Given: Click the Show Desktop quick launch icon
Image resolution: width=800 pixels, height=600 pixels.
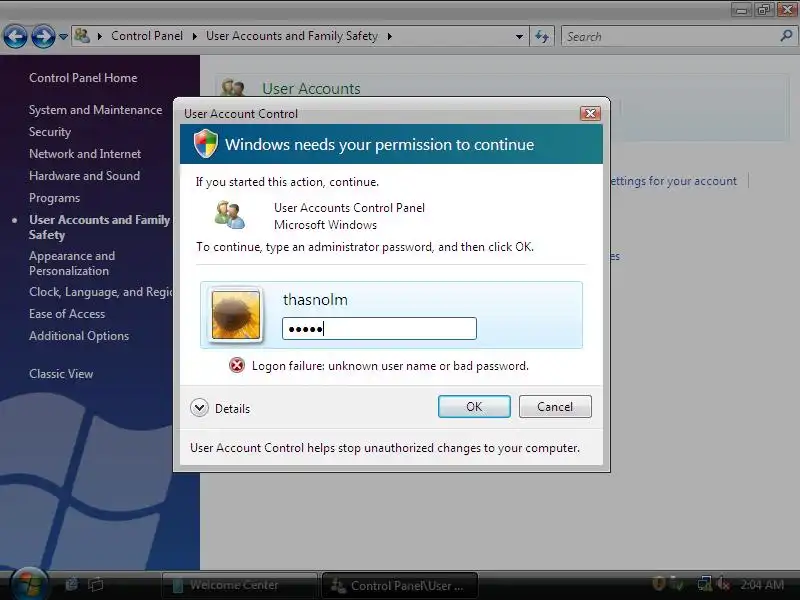Looking at the screenshot, I should [x=72, y=584].
